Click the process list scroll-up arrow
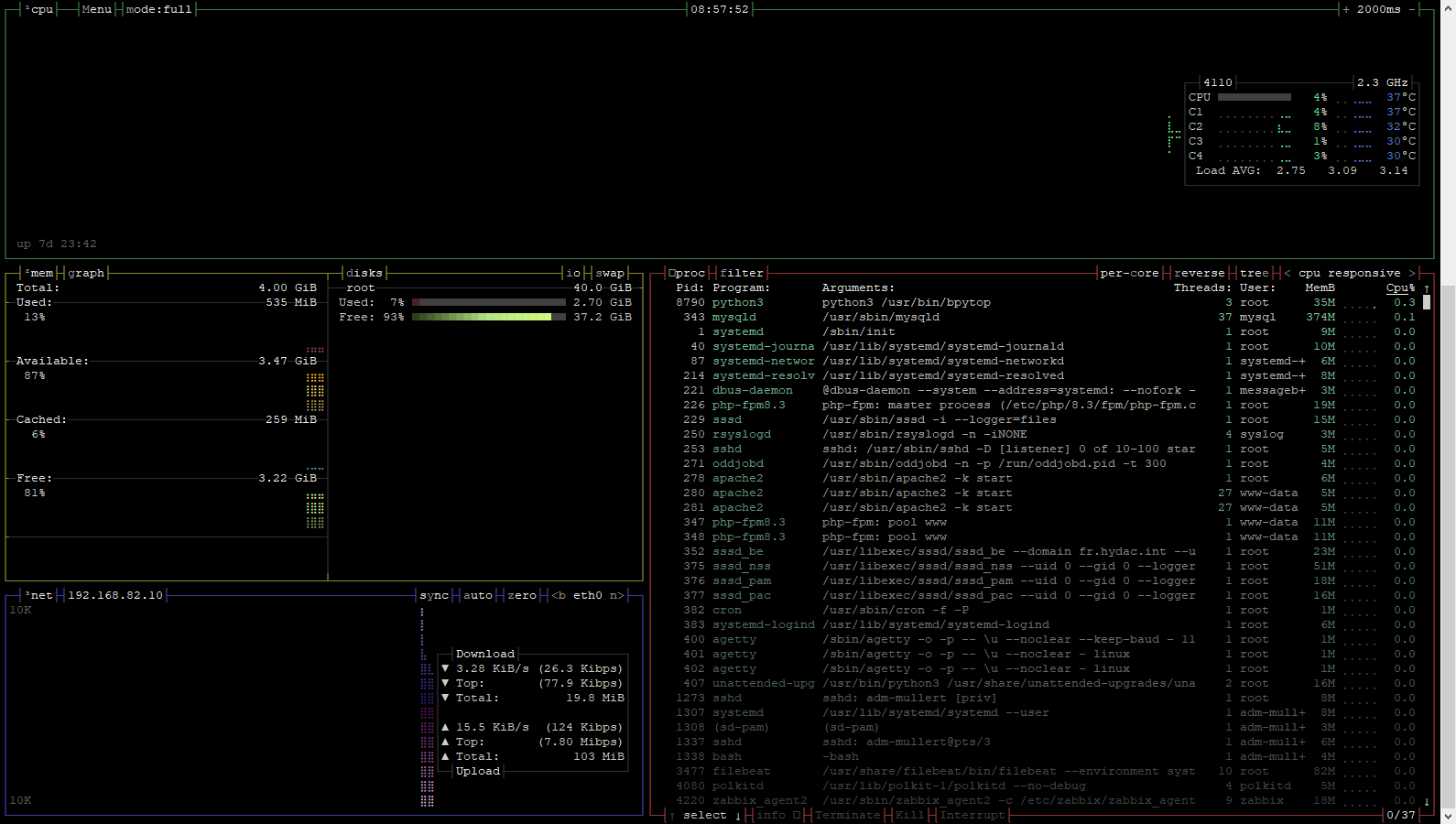This screenshot has width=1456, height=824. pyautogui.click(x=1427, y=287)
